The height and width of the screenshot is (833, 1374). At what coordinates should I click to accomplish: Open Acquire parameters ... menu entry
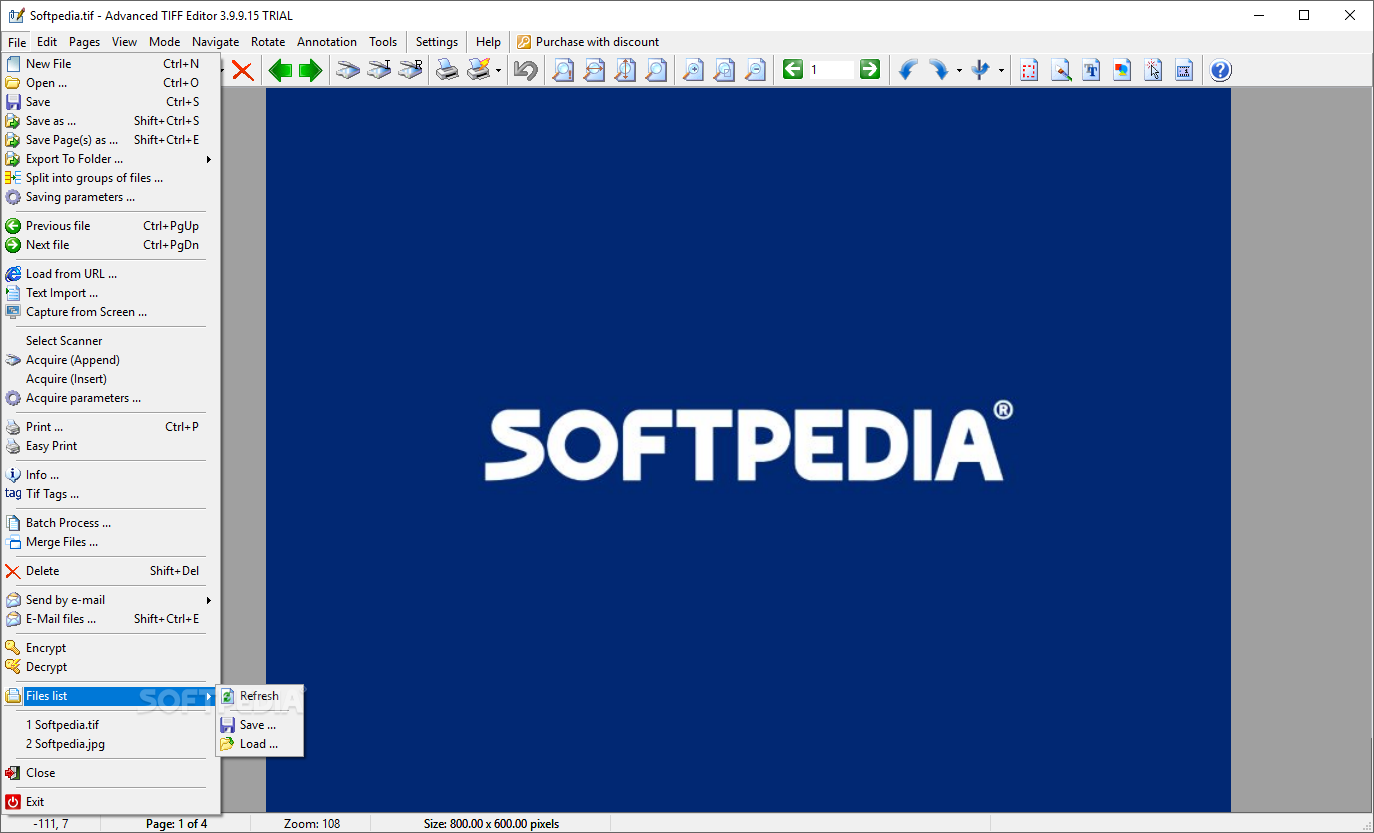coord(111,398)
